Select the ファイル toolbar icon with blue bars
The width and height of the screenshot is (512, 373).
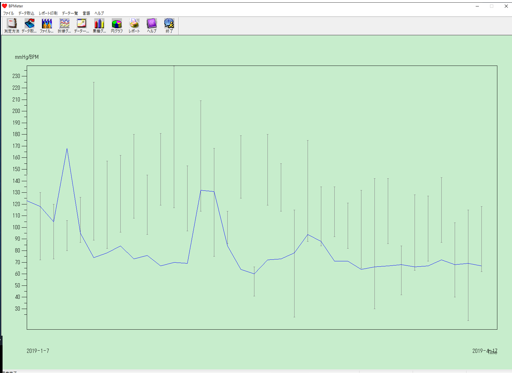tap(47, 25)
